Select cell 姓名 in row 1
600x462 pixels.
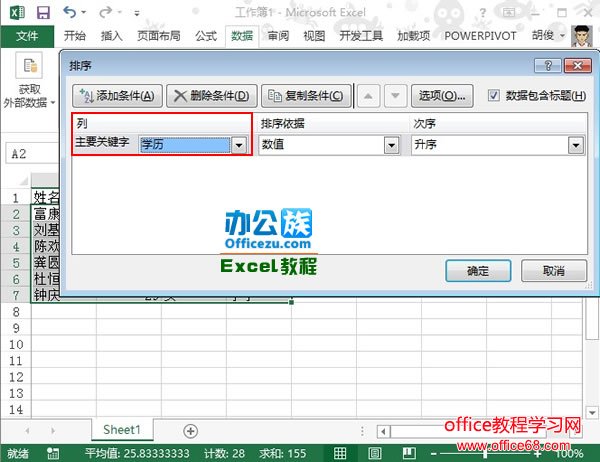[x=46, y=198]
